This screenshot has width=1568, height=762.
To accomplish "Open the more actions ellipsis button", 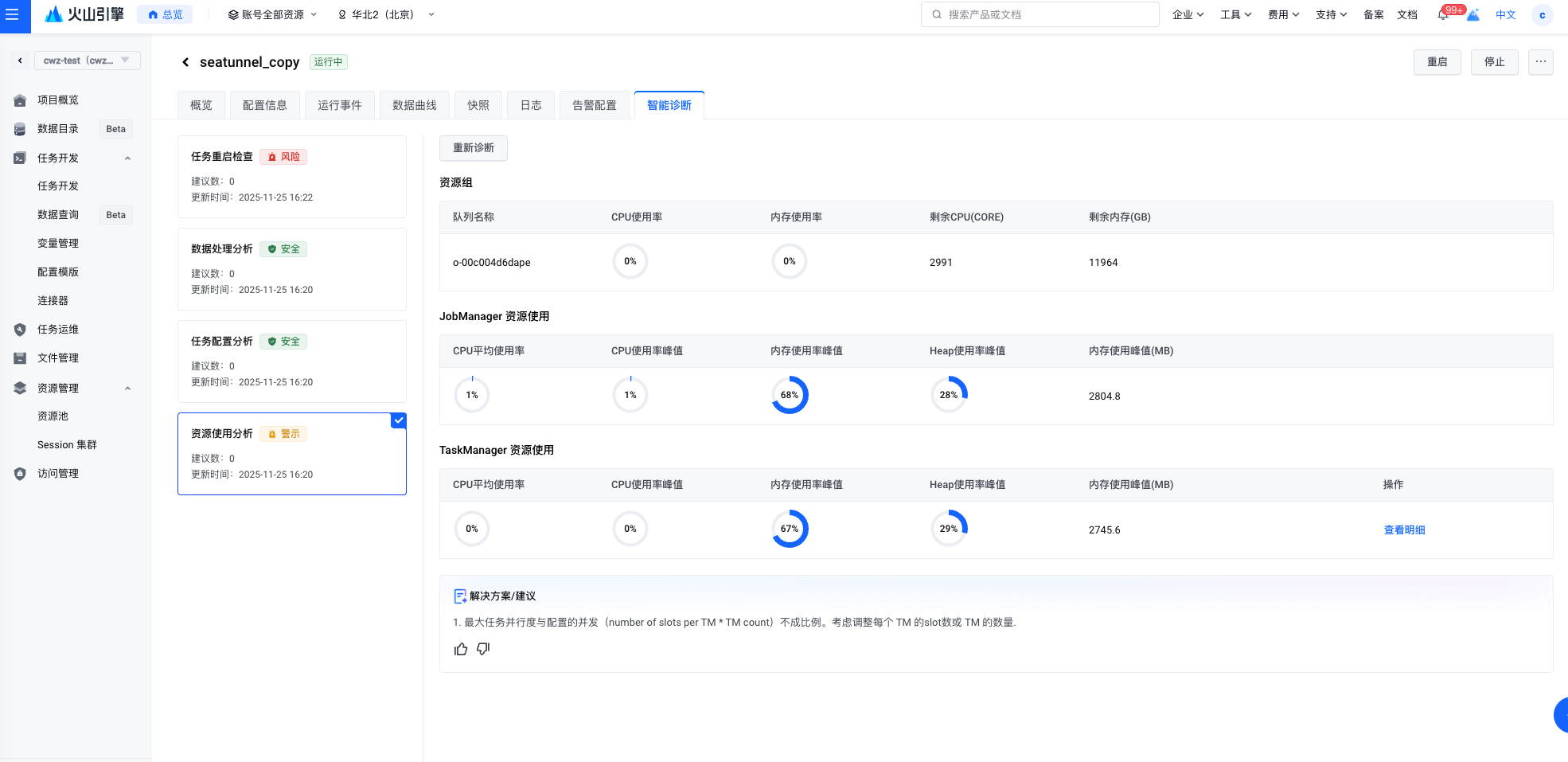I will (x=1540, y=61).
